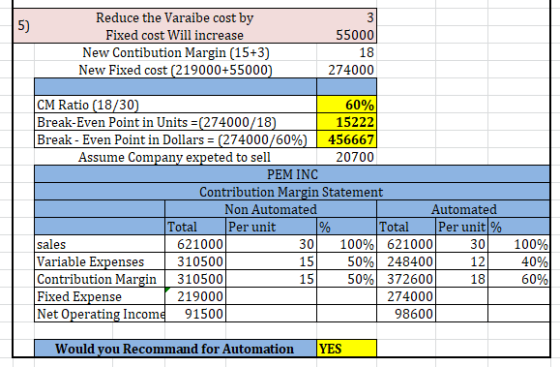Select 'Would you Recommand for Automation' cell
This screenshot has height=367, width=560.
(175, 348)
